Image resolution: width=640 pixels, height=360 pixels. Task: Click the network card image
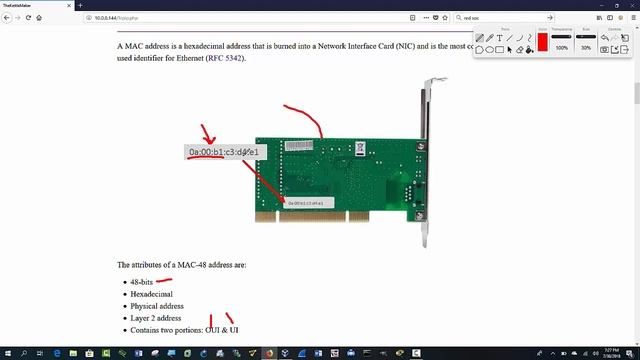tap(351, 163)
